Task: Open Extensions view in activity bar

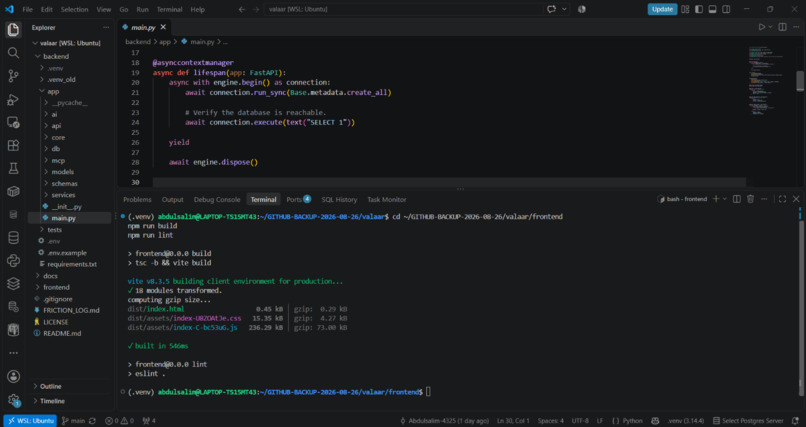Action: (13, 145)
